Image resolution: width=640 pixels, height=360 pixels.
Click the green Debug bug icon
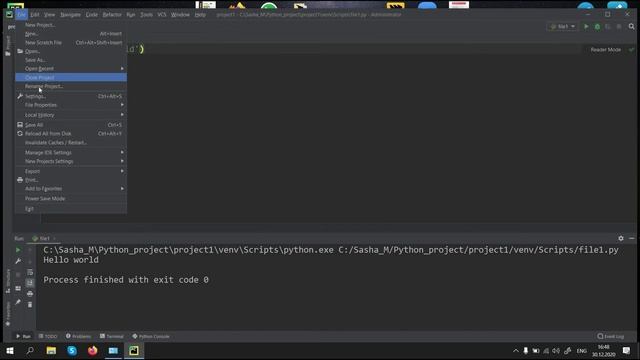(x=597, y=27)
